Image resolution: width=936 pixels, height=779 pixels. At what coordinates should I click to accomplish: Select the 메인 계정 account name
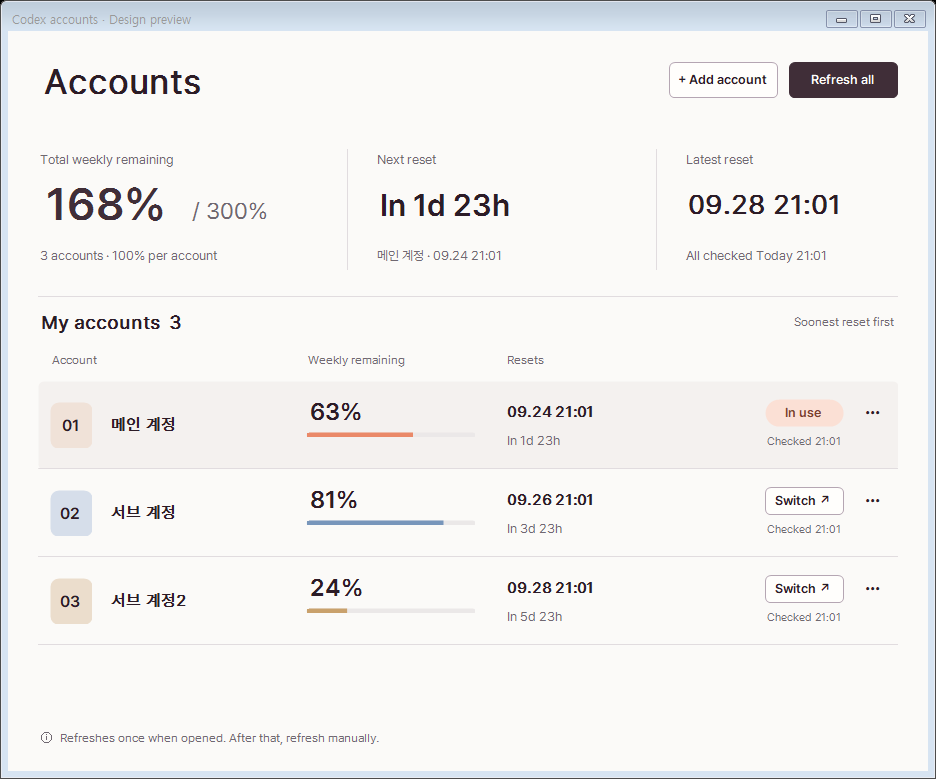(x=143, y=424)
